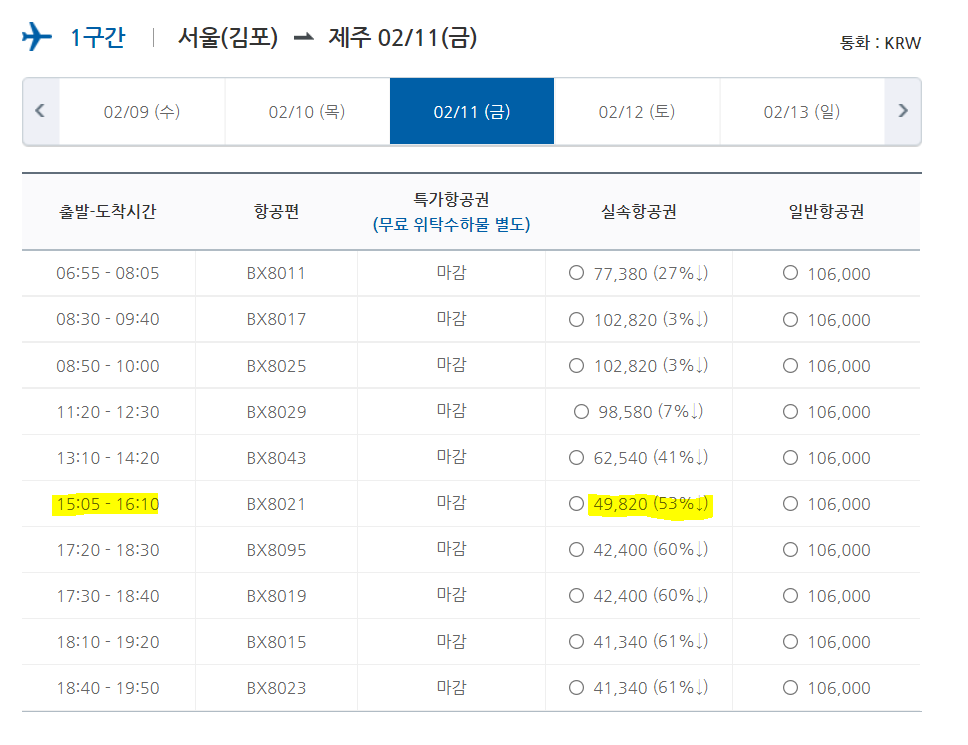Image resolution: width=968 pixels, height=745 pixels.
Task: Select the 02/10 (목) date tab
Action: click(307, 112)
